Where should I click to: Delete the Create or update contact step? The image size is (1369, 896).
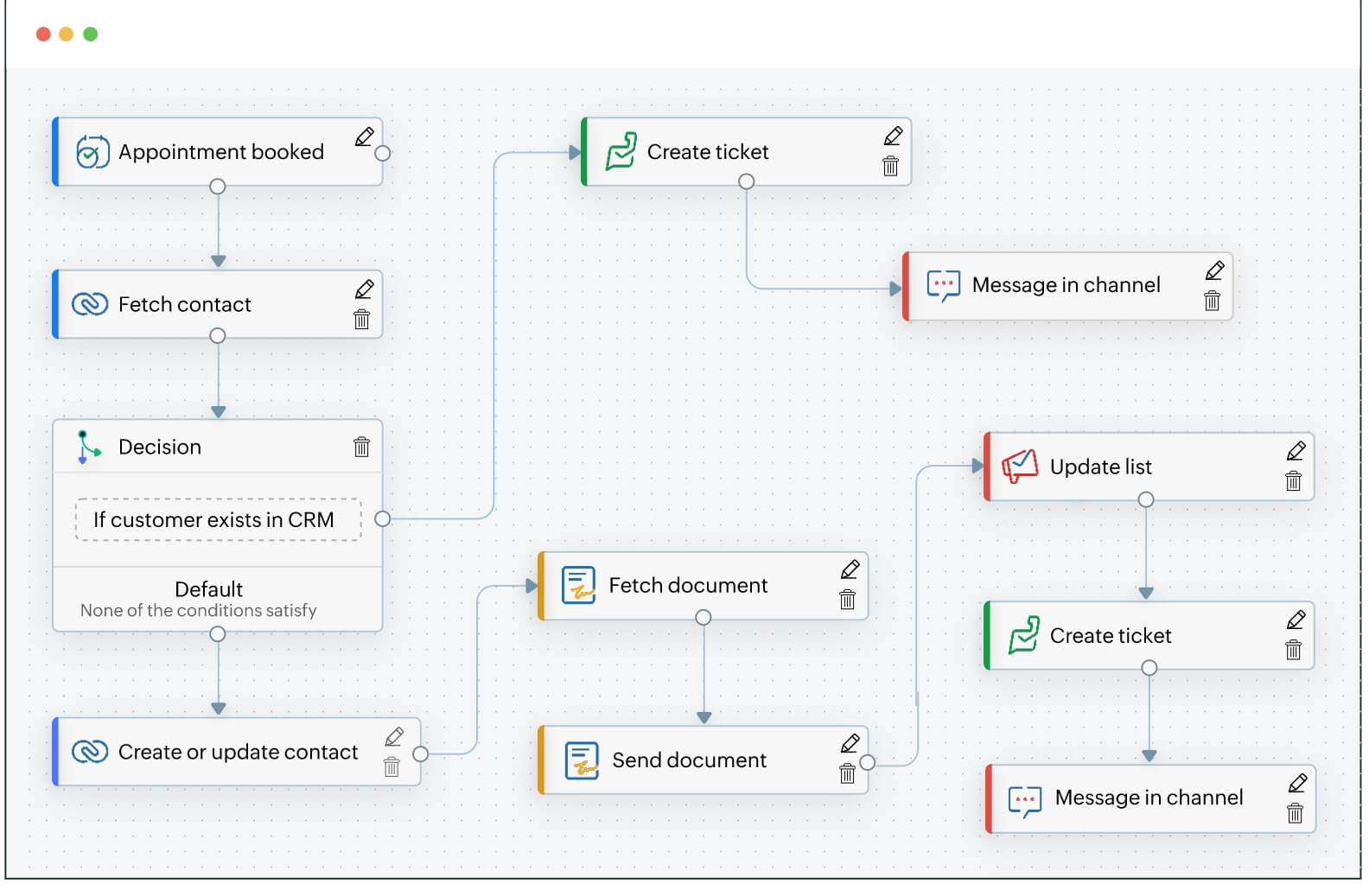pos(392,767)
